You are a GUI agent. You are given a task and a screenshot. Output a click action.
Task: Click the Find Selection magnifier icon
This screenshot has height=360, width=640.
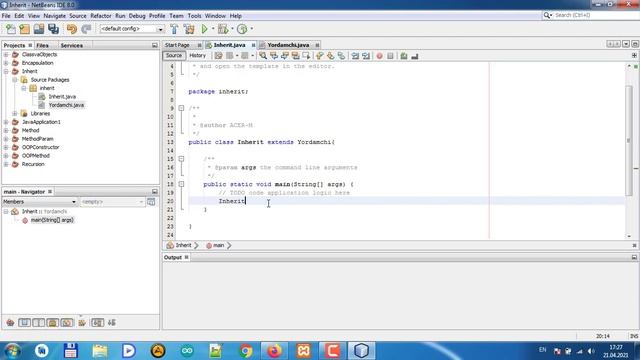point(263,56)
